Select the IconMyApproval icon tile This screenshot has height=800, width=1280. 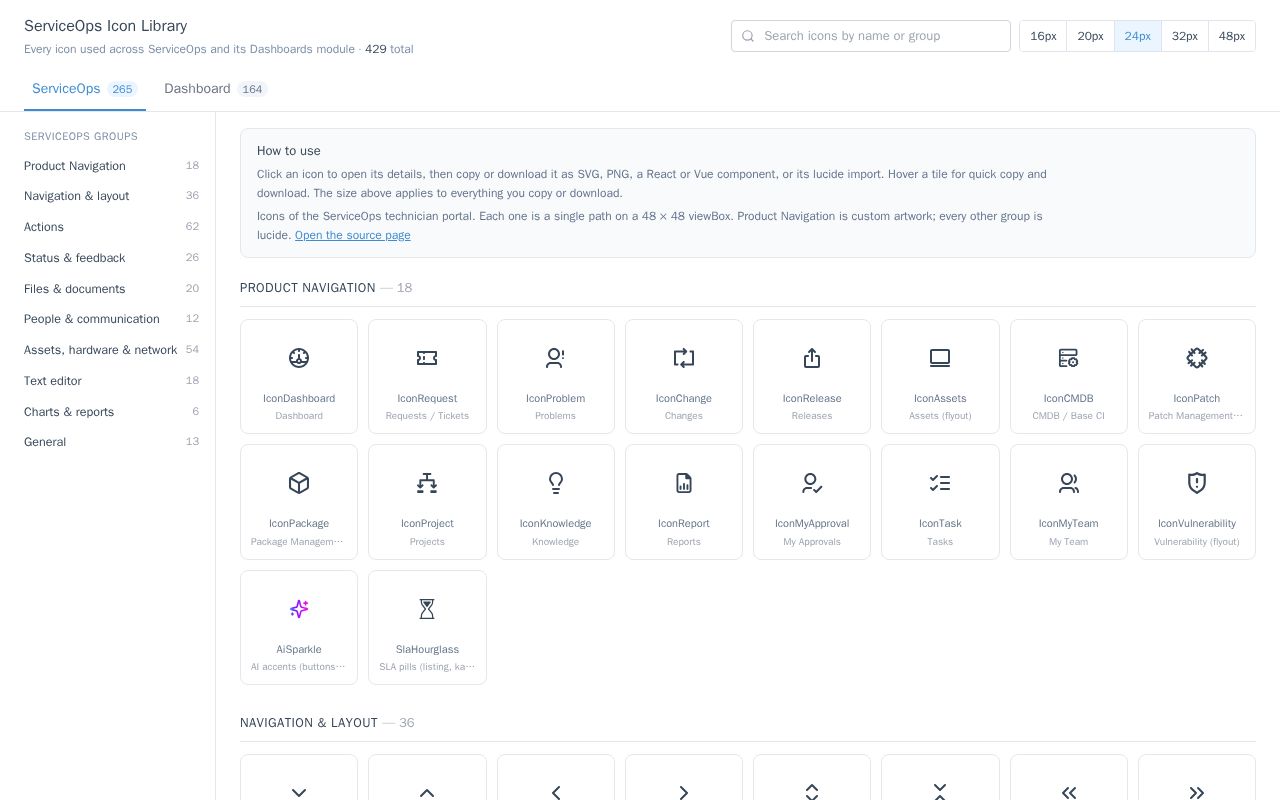(812, 502)
